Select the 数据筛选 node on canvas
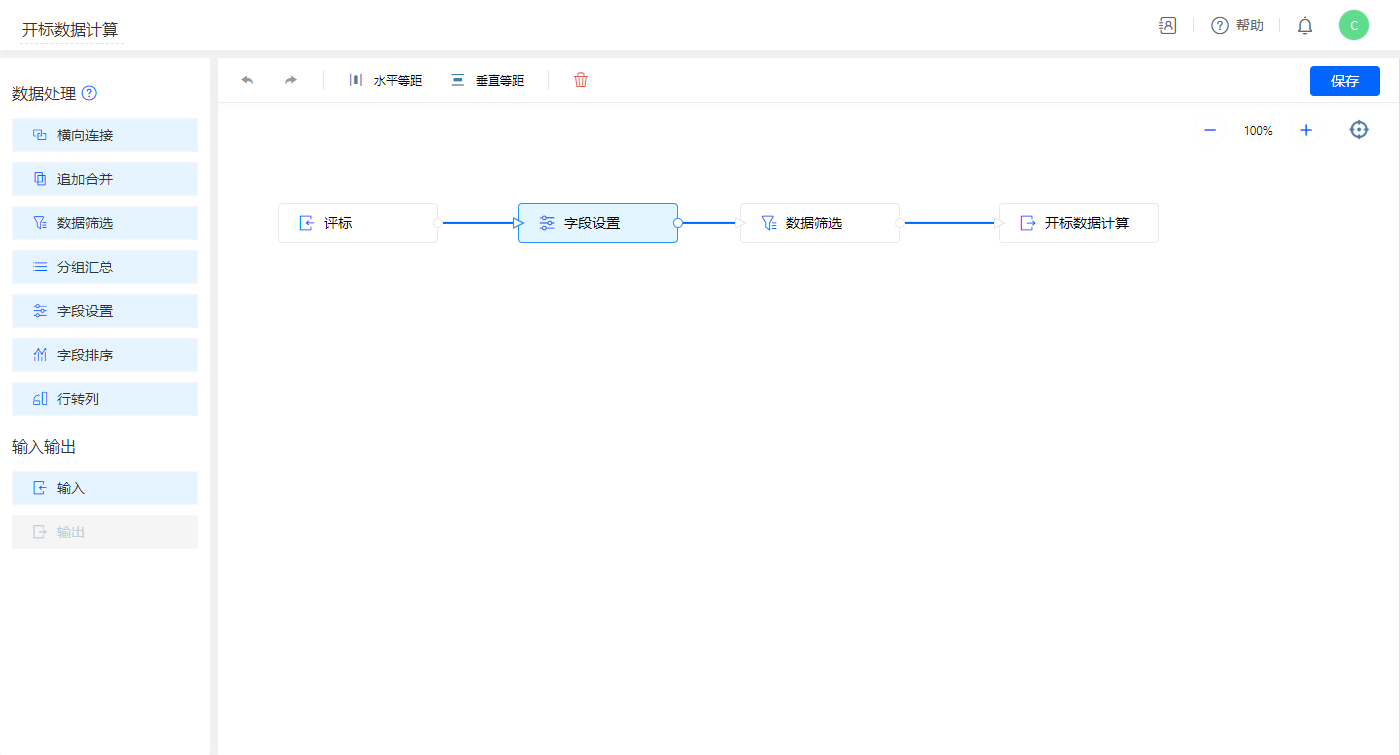 [x=819, y=223]
